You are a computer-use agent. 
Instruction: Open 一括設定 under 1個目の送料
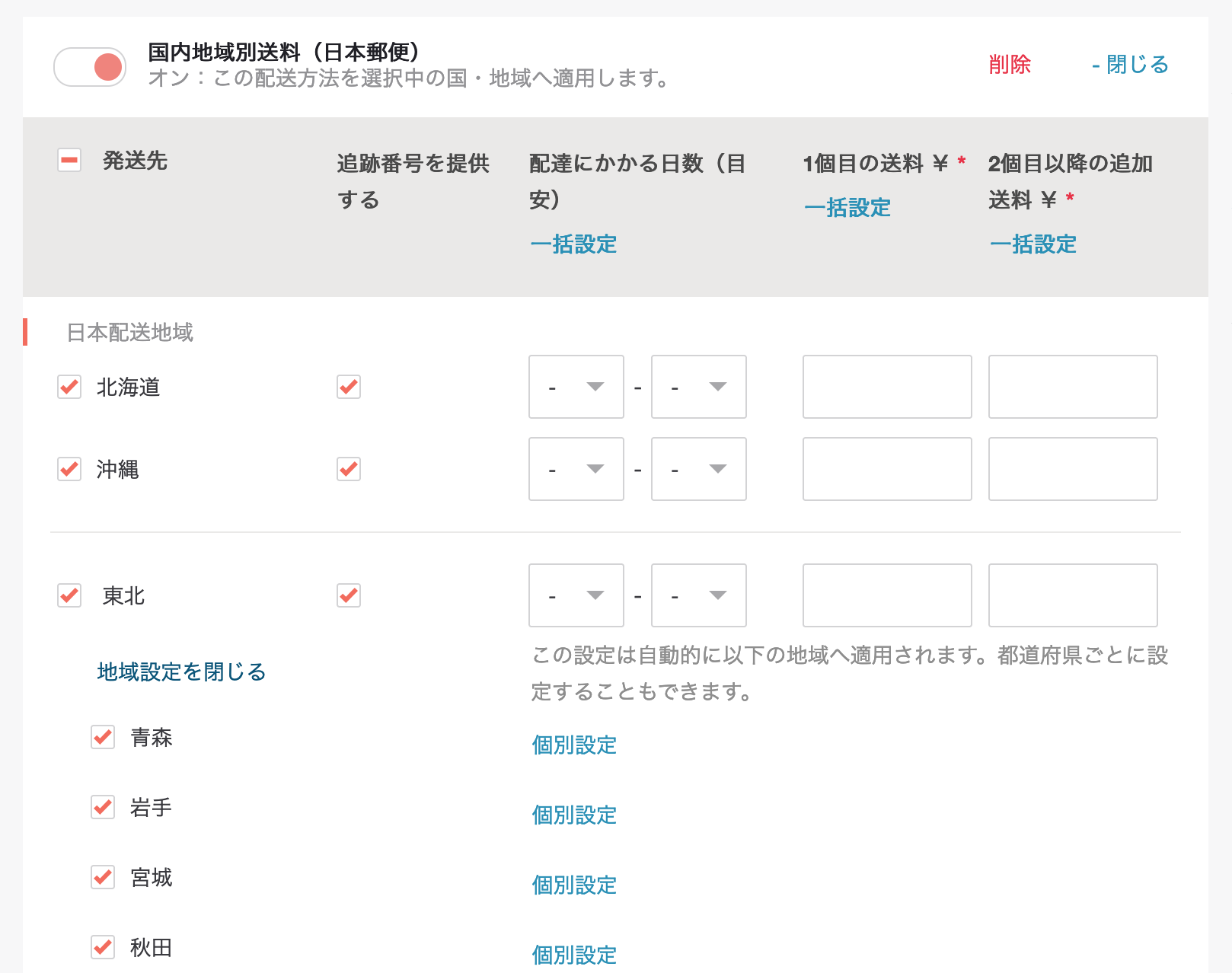847,208
